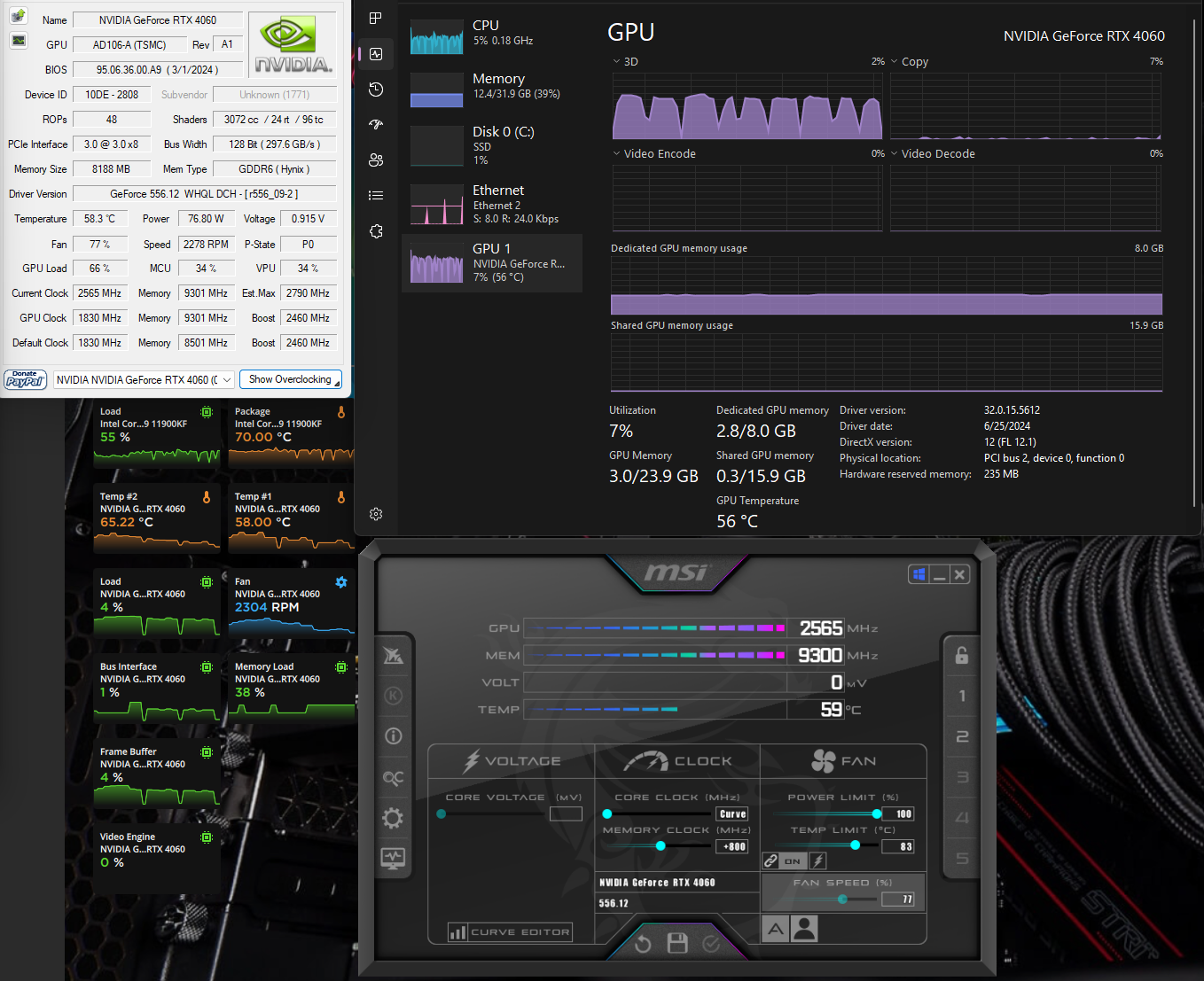Click the power limit 100 field
The height and width of the screenshot is (981, 1204).
pyautogui.click(x=898, y=814)
